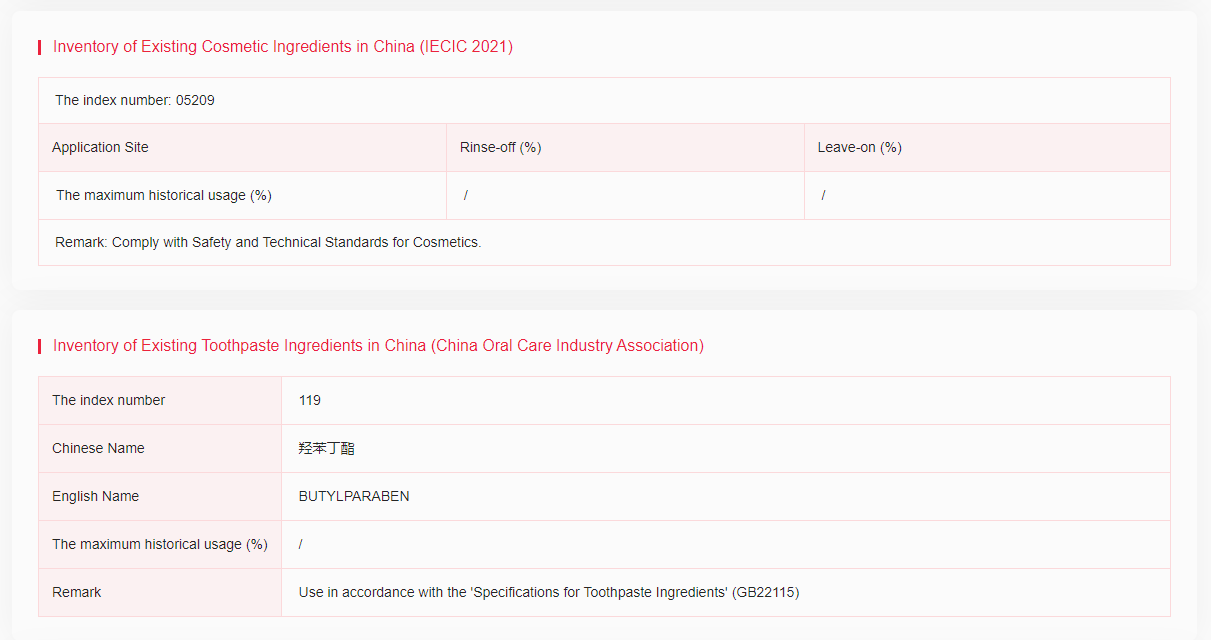Click slash usage value in toothpaste table
Screen dimensions: 1211x640
pos(301,544)
